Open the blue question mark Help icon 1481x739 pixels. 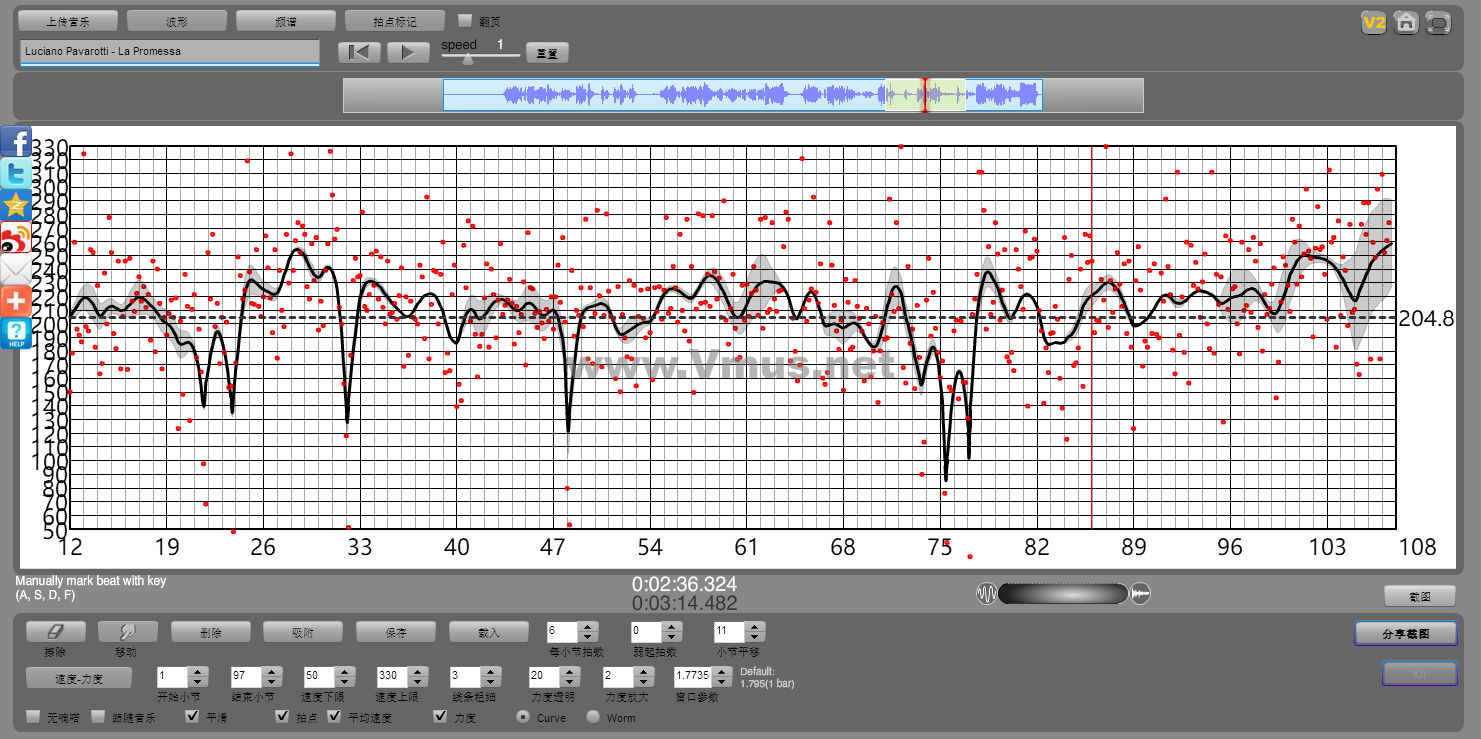pyautogui.click(x=16, y=333)
